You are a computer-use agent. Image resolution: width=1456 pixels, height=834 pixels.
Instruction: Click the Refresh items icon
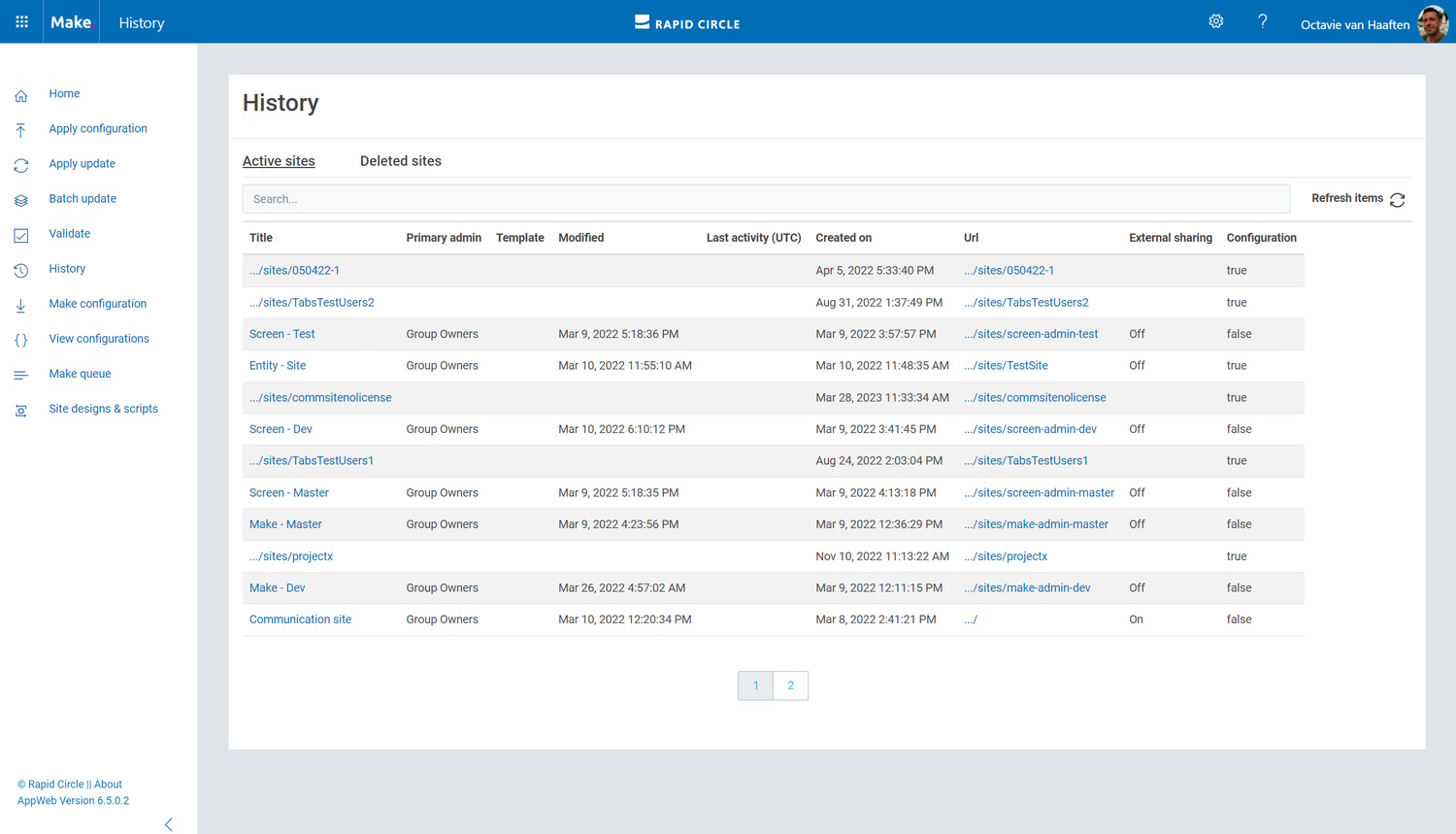click(x=1397, y=199)
